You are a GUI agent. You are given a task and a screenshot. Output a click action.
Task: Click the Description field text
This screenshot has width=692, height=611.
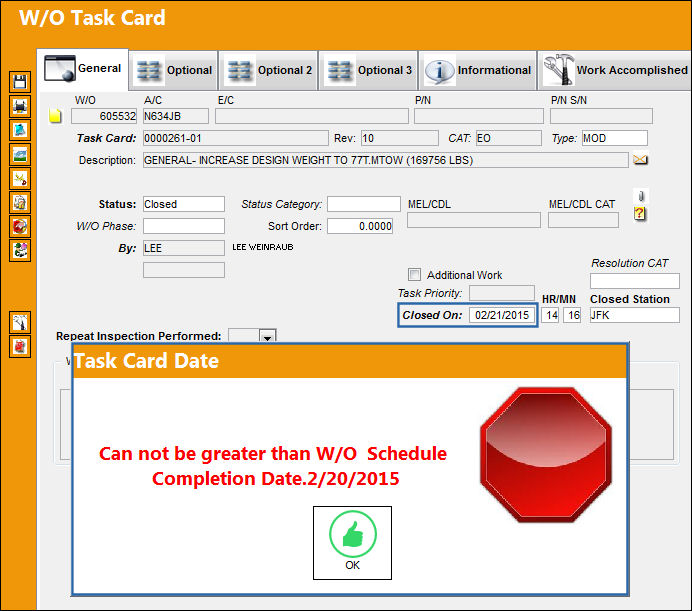point(385,160)
